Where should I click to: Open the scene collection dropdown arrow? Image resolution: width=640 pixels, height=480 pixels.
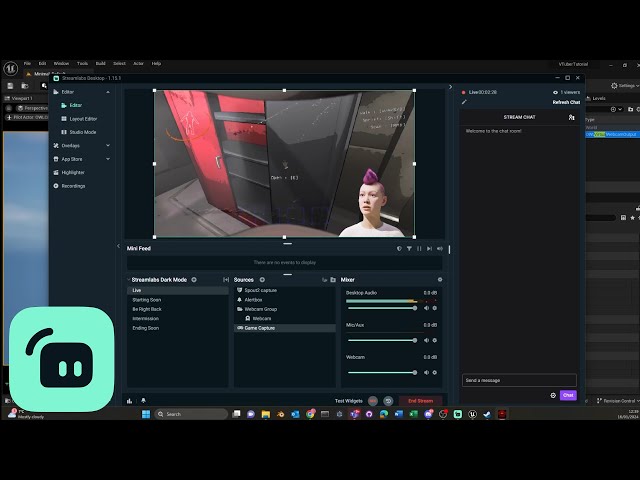[x=129, y=280]
